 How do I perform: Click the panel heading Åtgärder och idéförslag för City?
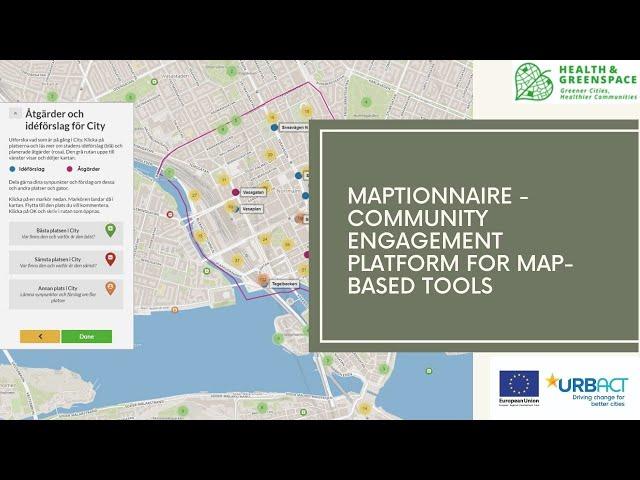click(65, 120)
